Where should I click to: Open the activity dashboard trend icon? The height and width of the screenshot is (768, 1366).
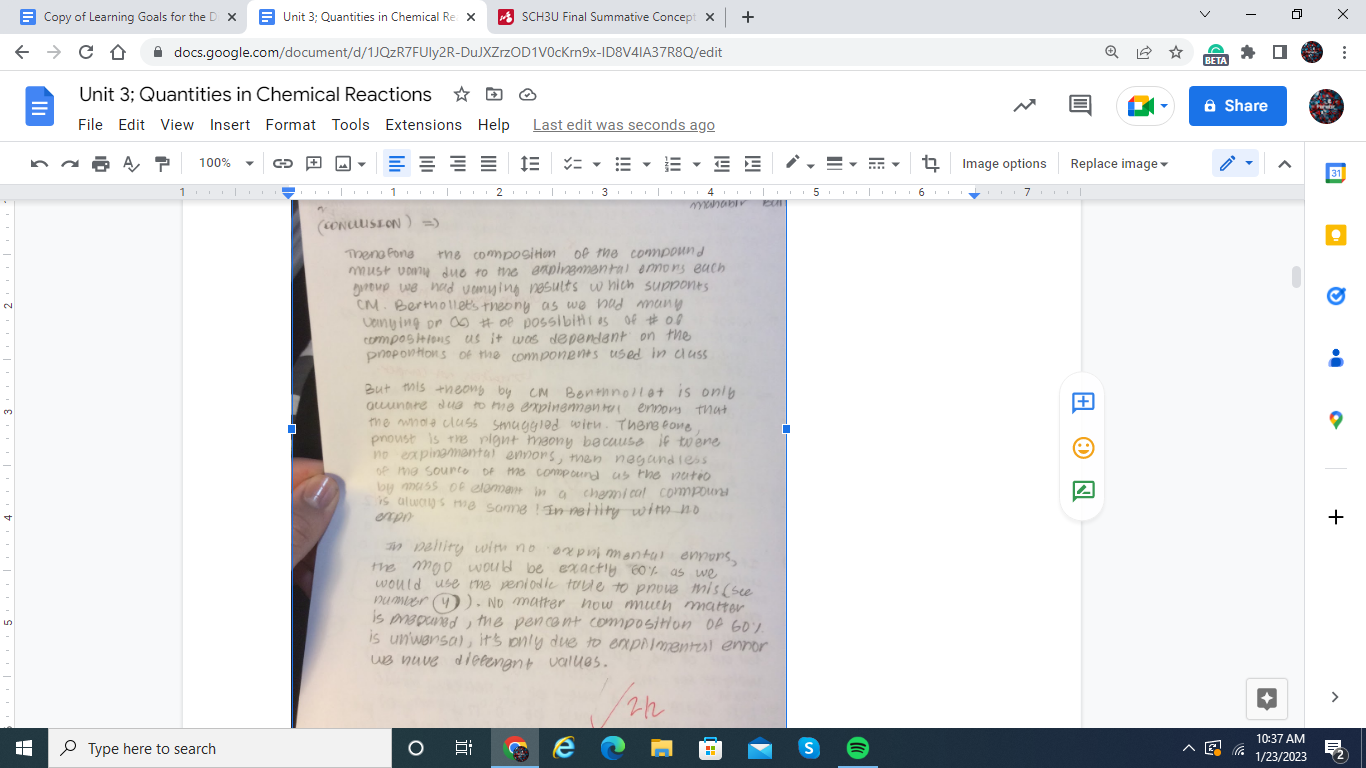(x=1025, y=106)
